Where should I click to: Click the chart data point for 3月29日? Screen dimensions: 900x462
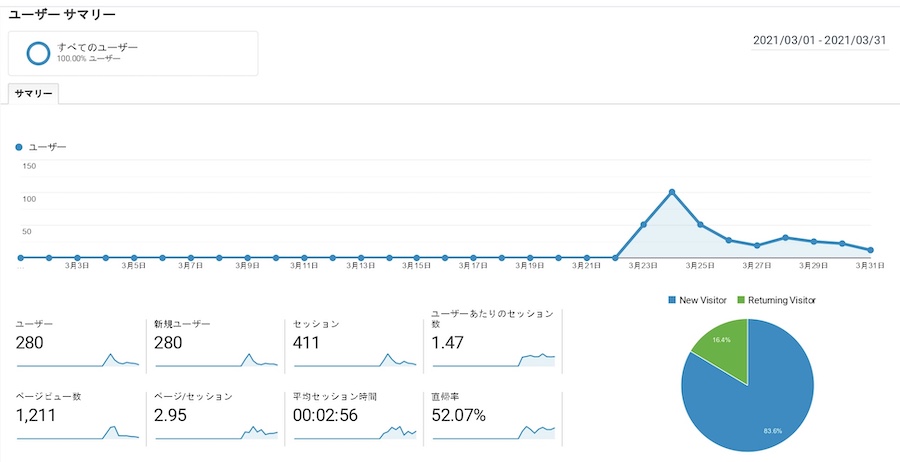click(814, 242)
